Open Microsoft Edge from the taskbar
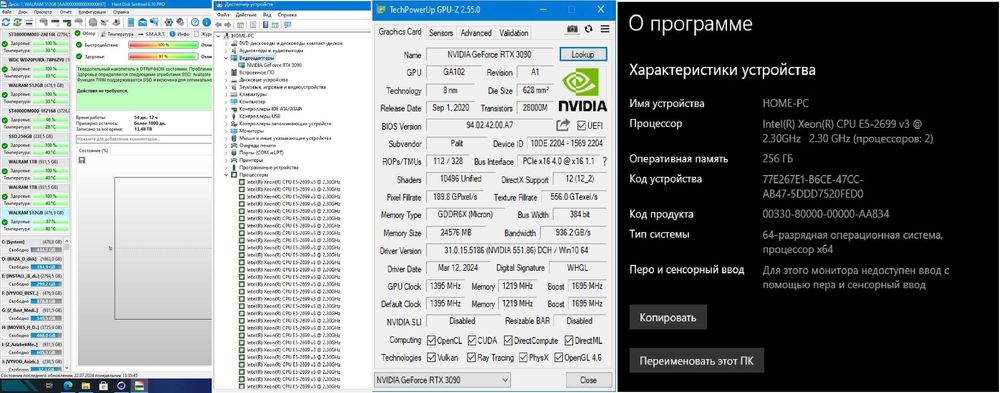 68,385
